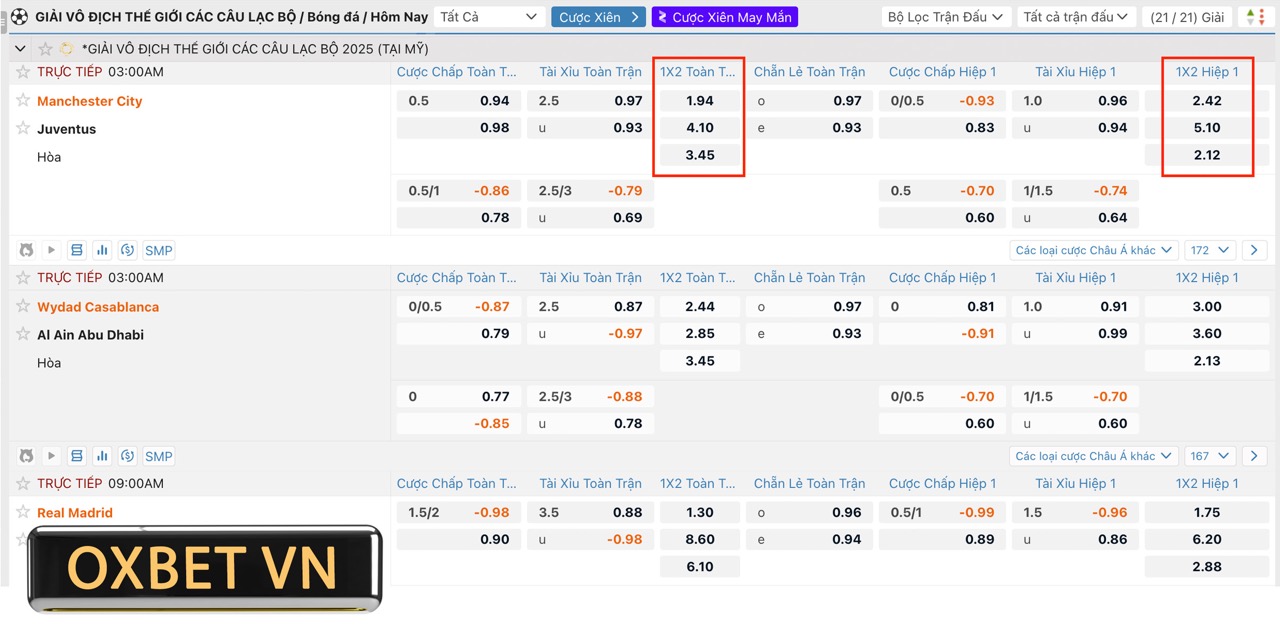Image resolution: width=1280 pixels, height=640 pixels.
Task: Open the 'Tất Cả' dropdown
Action: coord(489,17)
